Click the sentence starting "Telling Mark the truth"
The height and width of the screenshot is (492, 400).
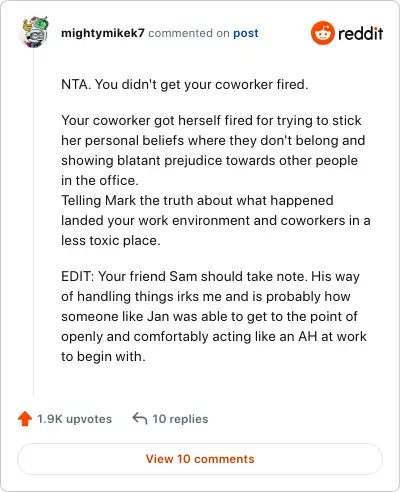[x=216, y=220]
